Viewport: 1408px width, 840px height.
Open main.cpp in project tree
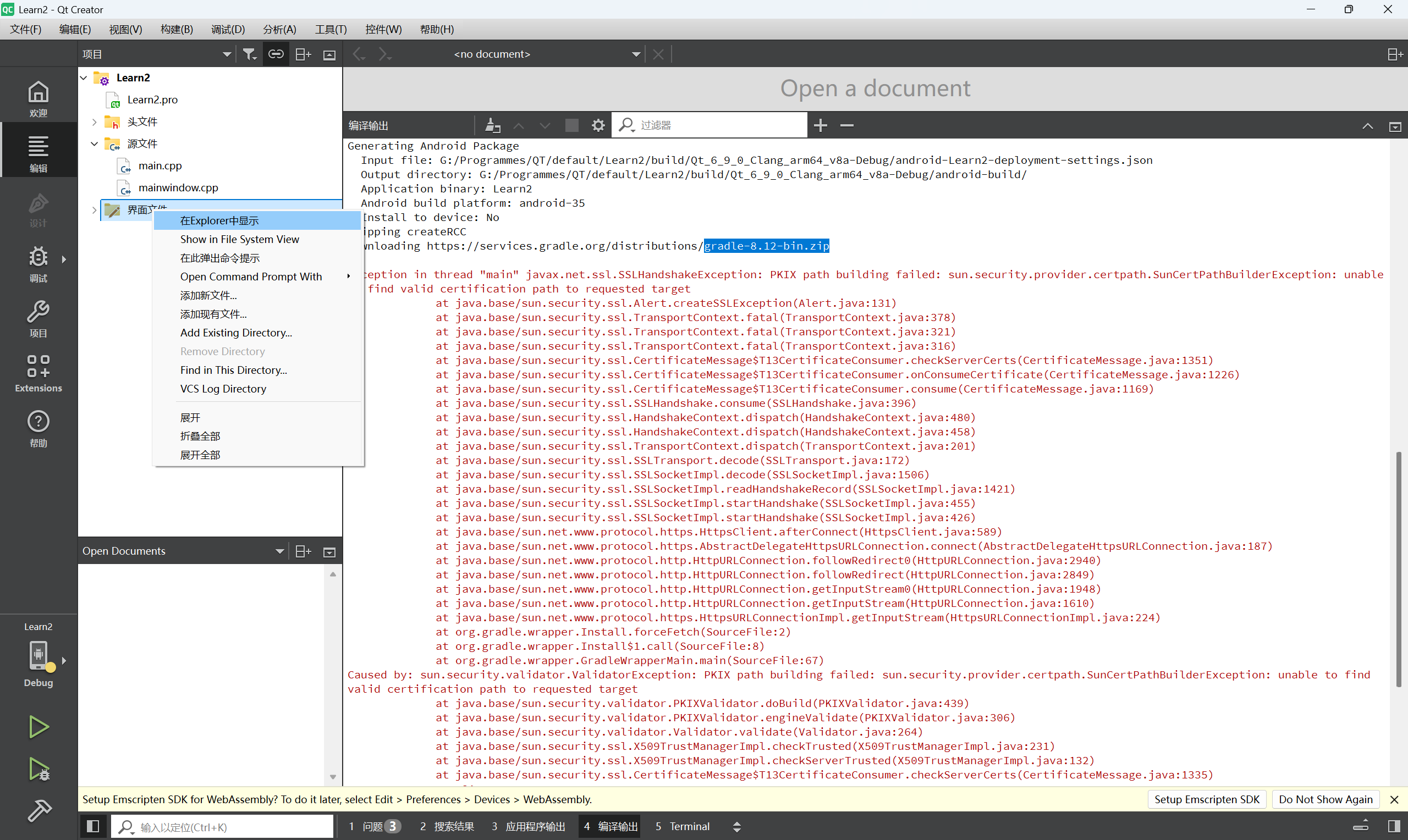point(159,166)
